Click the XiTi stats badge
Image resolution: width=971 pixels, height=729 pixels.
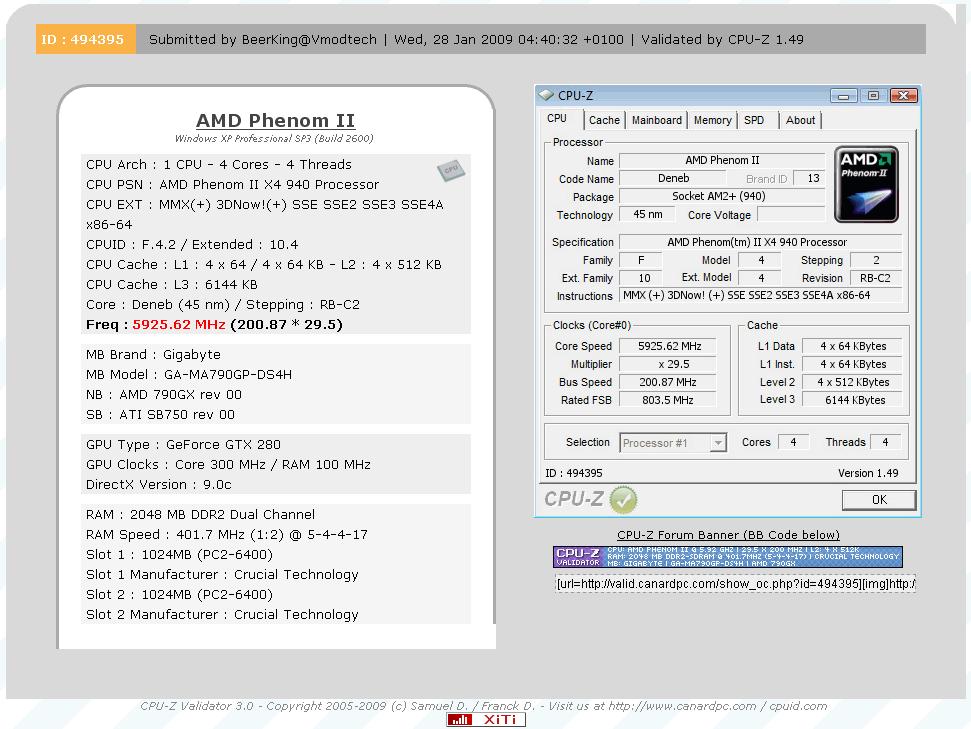point(486,719)
